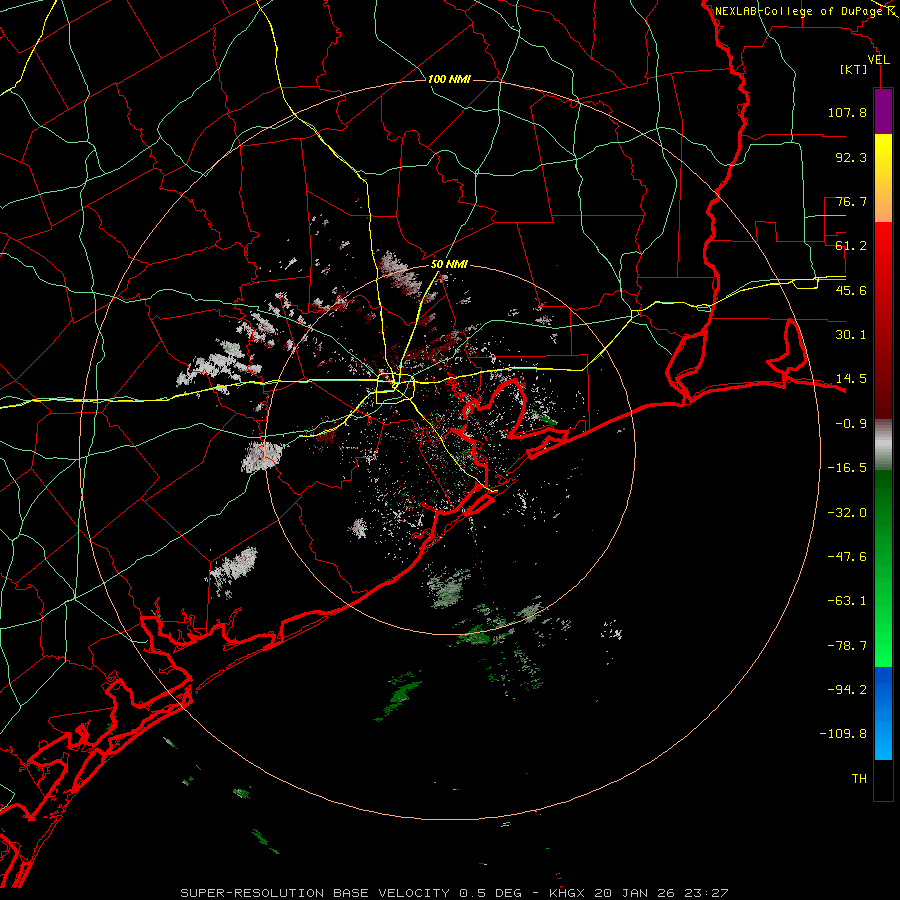Click the TH label on the legend
Image resolution: width=900 pixels, height=900 pixels.
[859, 779]
